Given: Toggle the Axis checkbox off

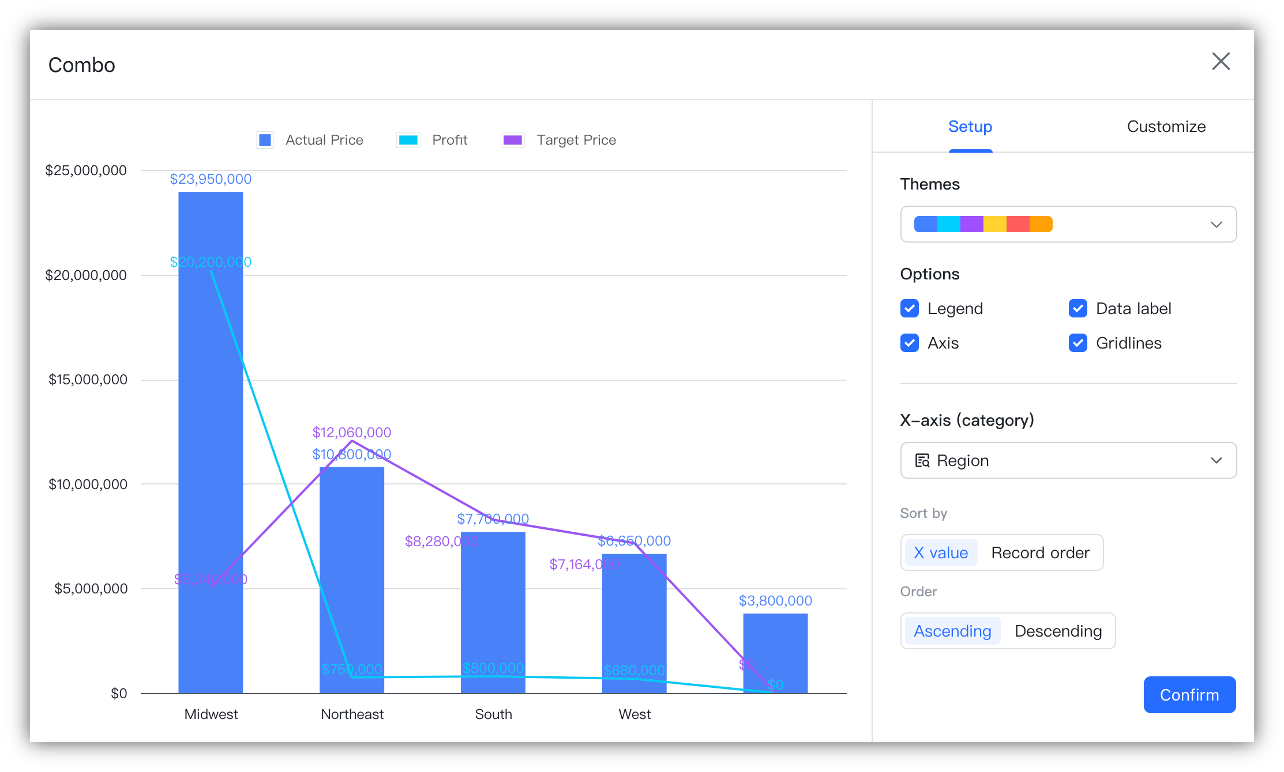Looking at the screenshot, I should click(910, 343).
